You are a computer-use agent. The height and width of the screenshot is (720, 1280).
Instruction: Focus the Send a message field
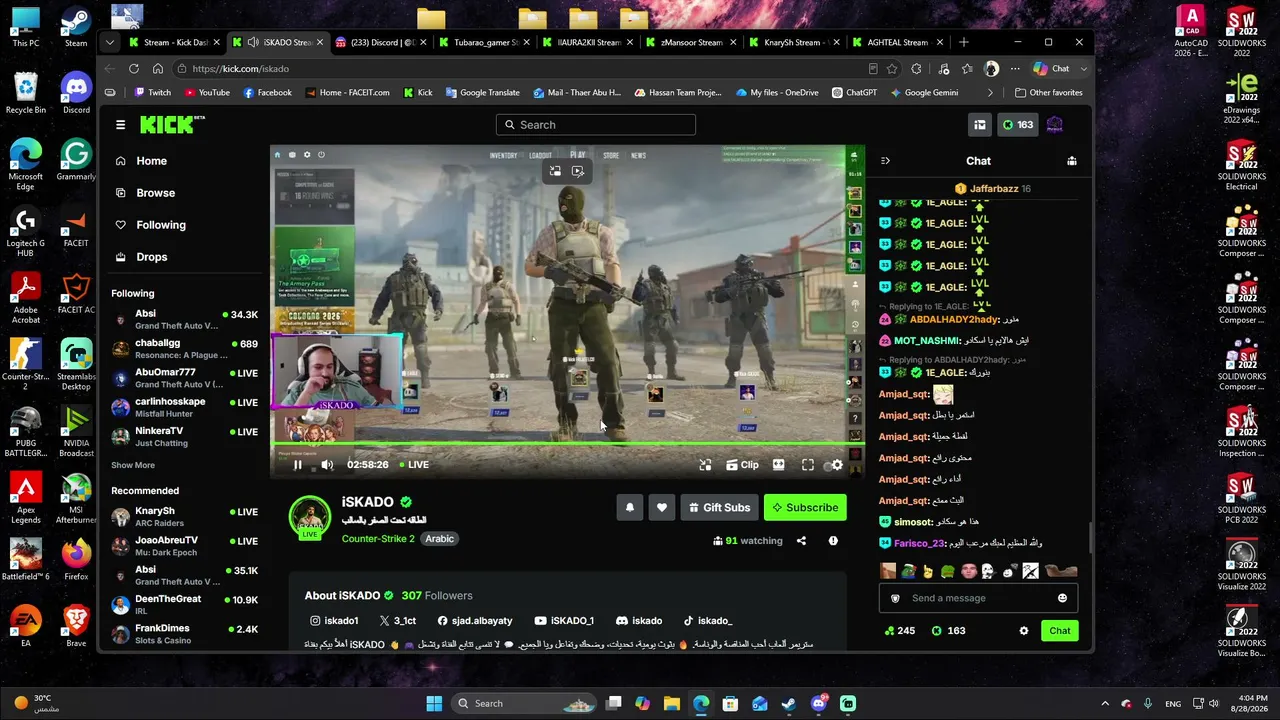coord(978,598)
